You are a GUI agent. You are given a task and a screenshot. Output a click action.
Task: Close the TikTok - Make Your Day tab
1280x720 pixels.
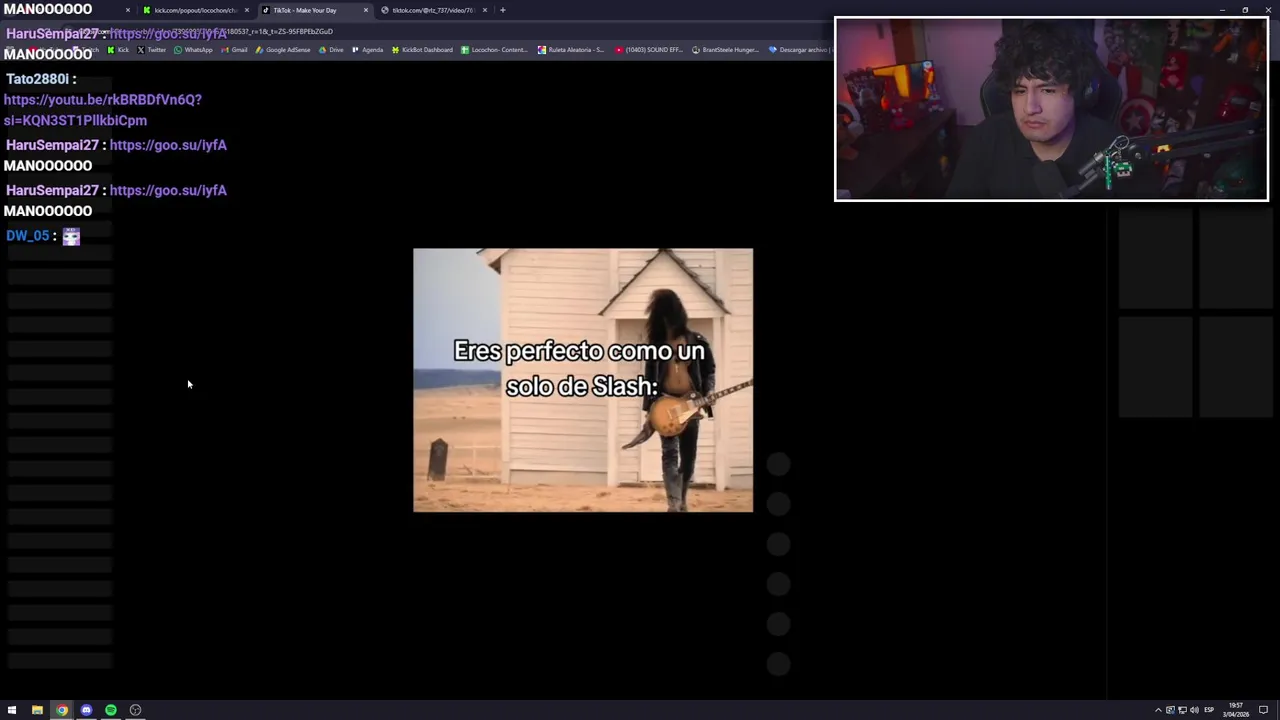point(366,10)
